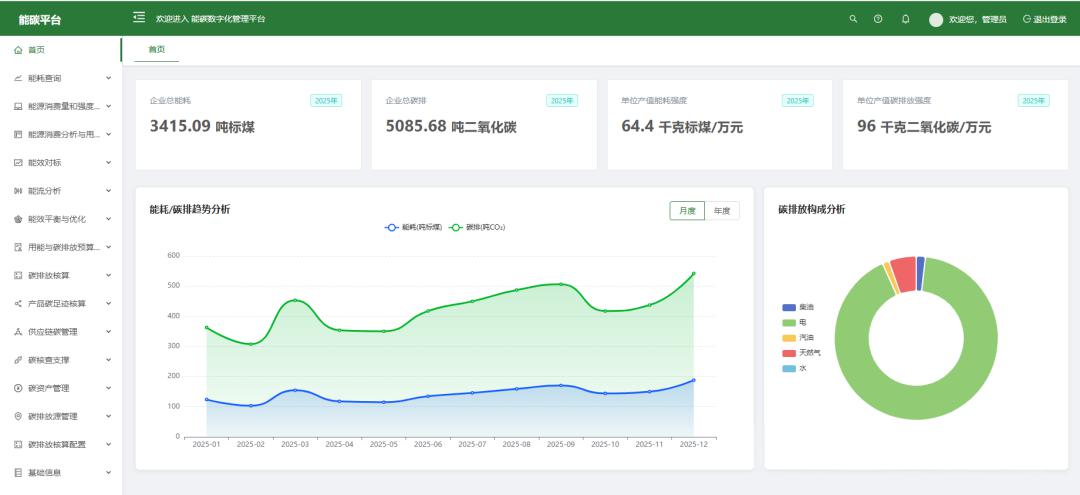The width and height of the screenshot is (1080, 495).
Task: Click the 碳排放核算 sidebar icon
Action: (x=18, y=275)
